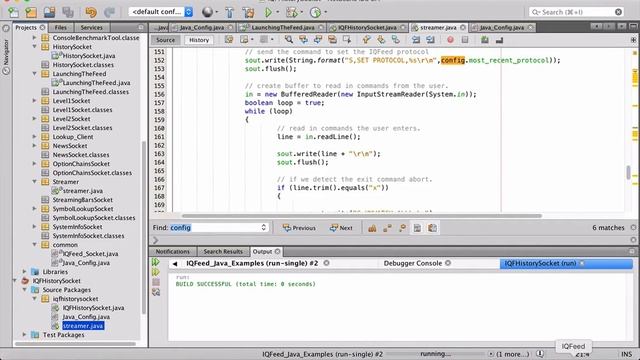Click the Last Edit icon beside History

[229, 40]
